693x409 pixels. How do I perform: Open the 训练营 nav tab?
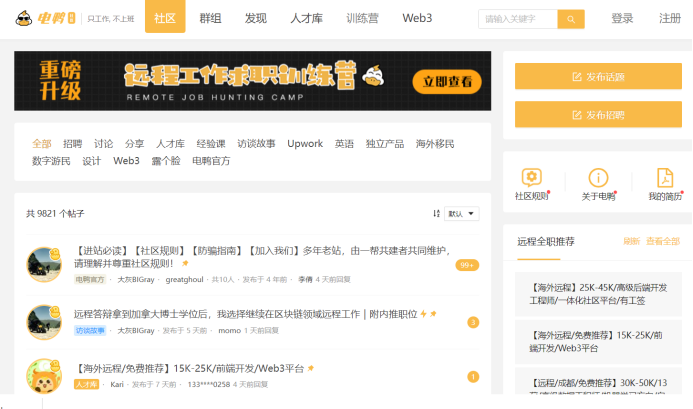click(362, 18)
